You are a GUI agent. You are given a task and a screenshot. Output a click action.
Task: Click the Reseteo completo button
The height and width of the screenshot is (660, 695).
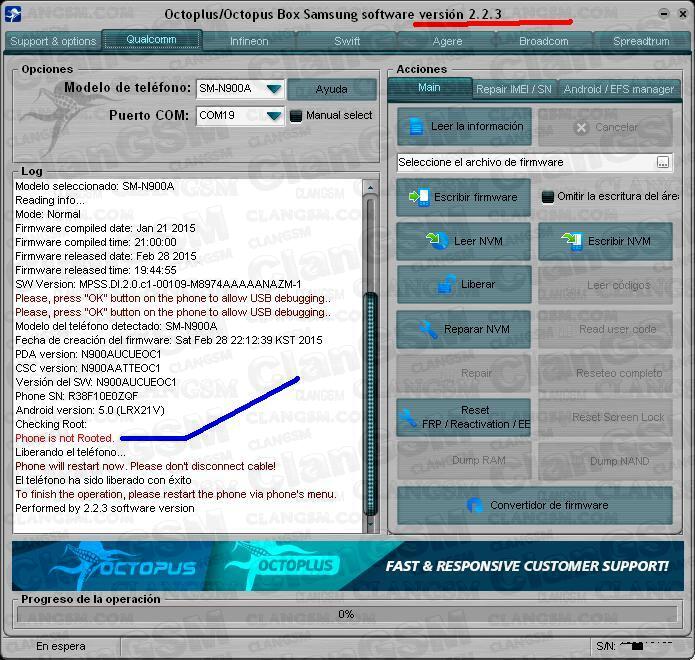click(605, 373)
